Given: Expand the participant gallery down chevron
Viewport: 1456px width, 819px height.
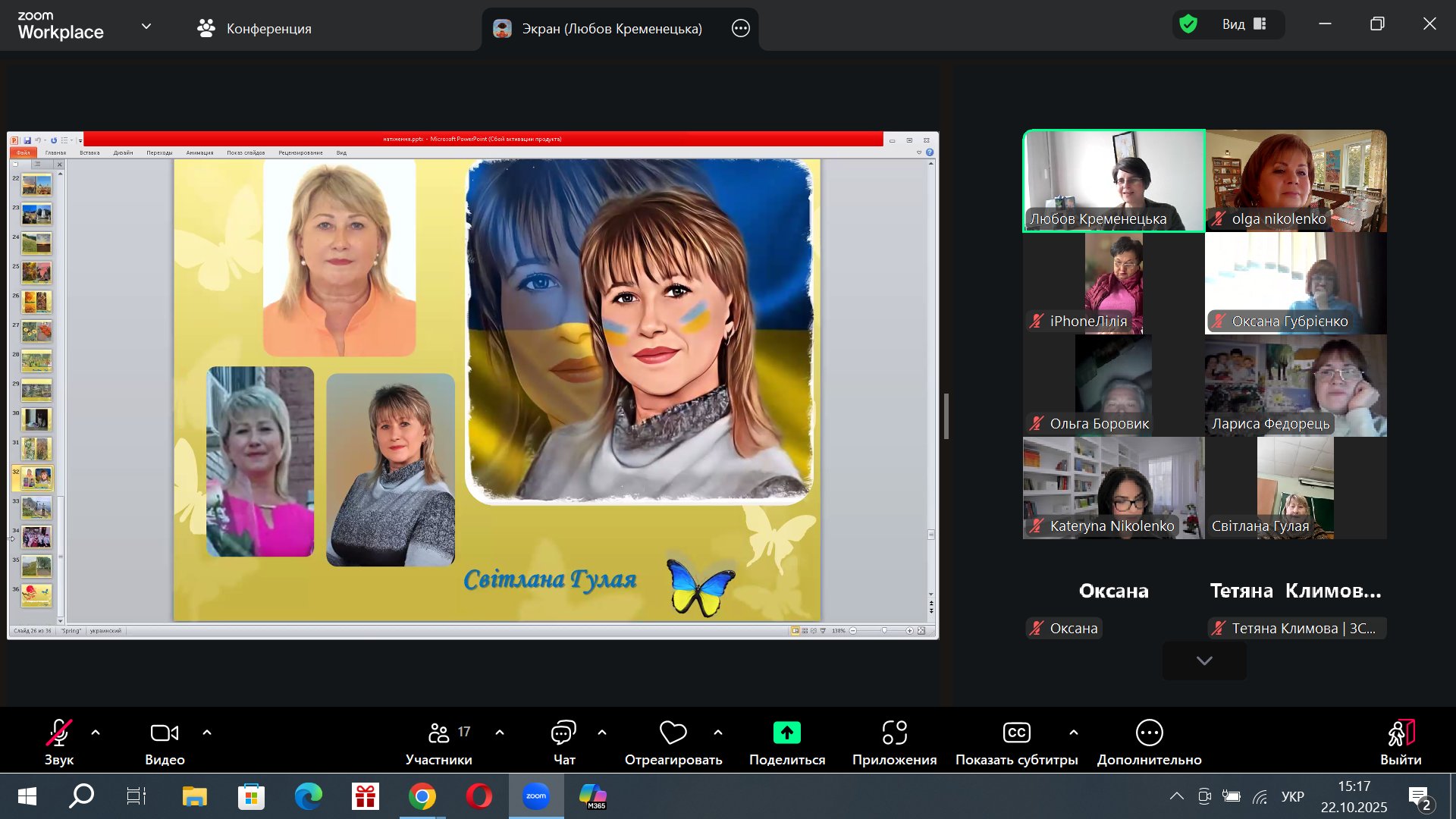Looking at the screenshot, I should click(x=1204, y=661).
